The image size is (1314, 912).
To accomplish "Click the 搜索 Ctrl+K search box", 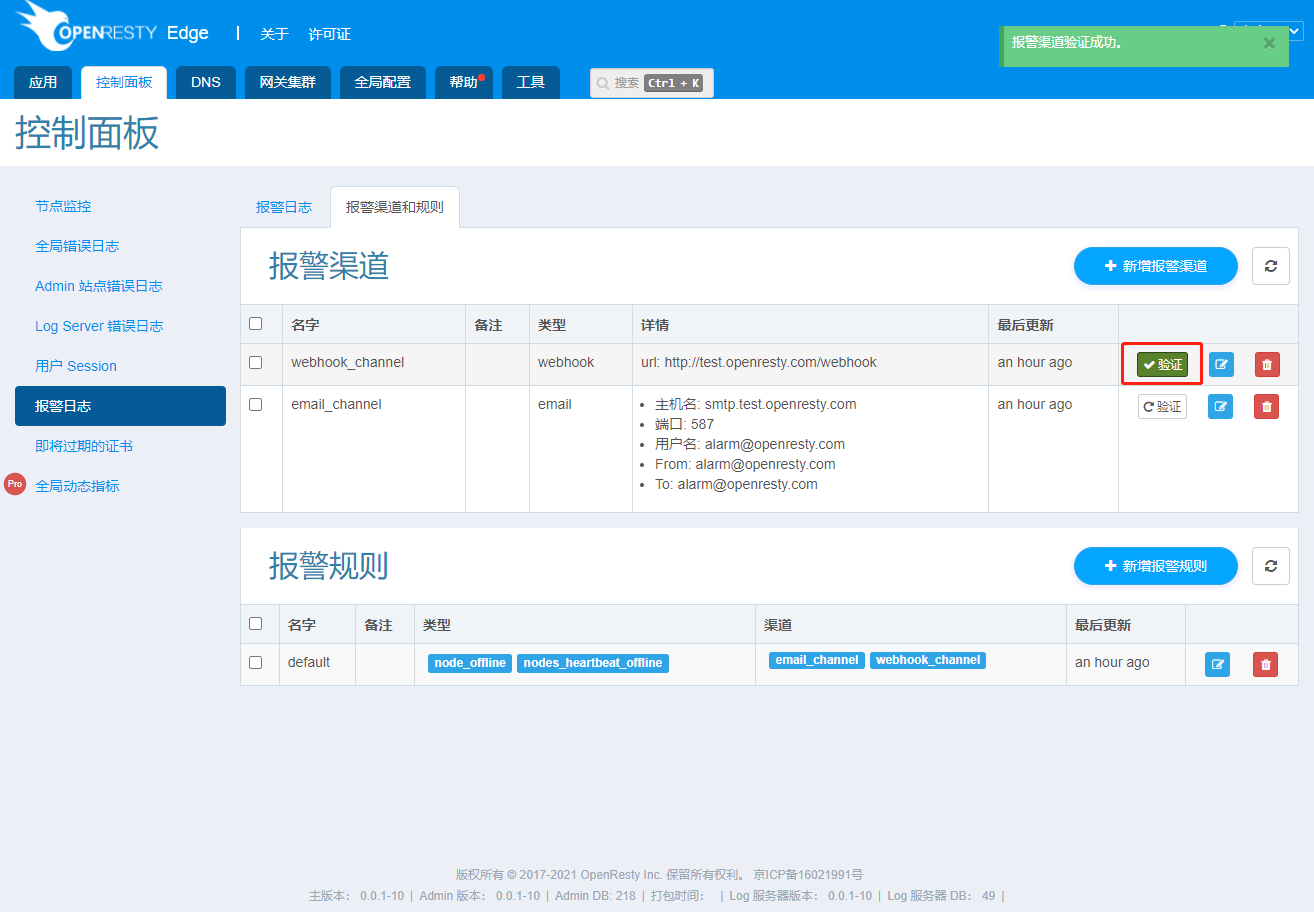I will 652,83.
